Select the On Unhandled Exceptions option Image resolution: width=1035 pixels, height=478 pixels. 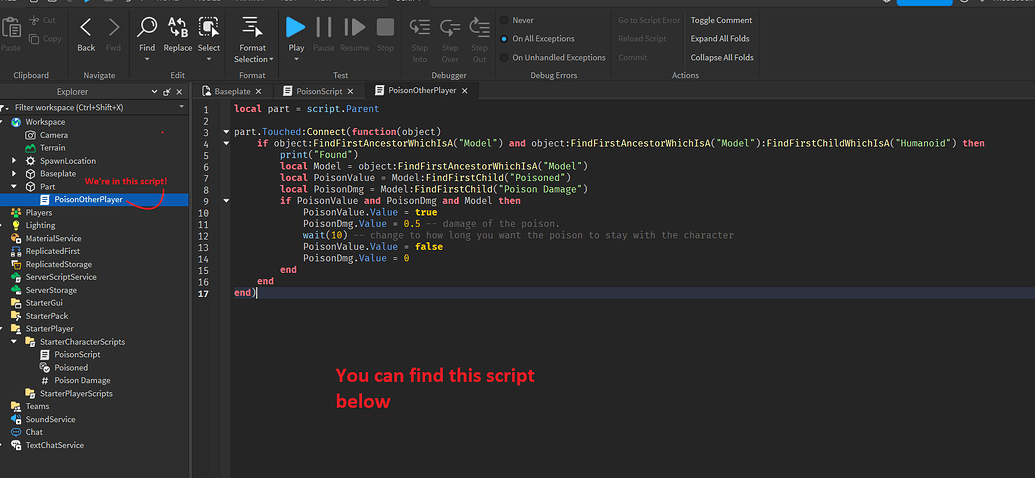point(503,58)
